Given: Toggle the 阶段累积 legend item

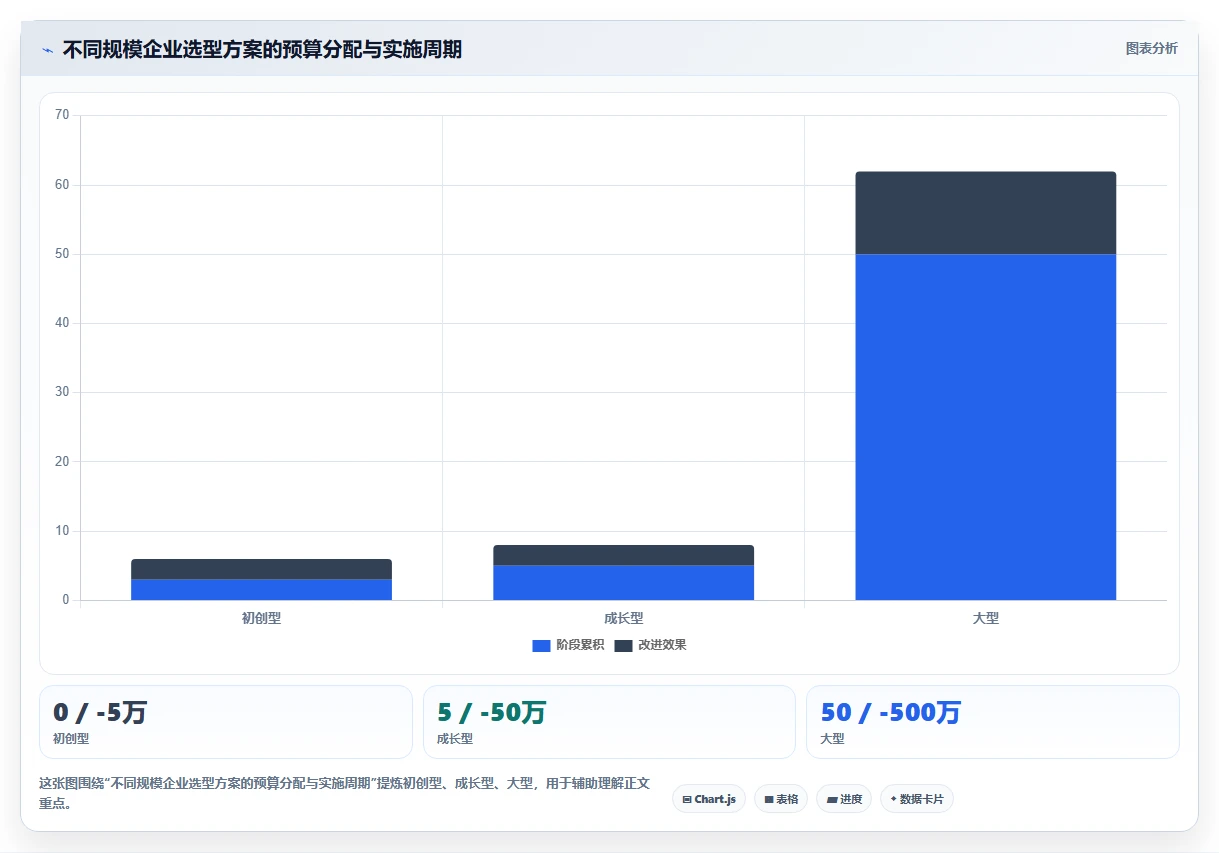Looking at the screenshot, I should 568,645.
